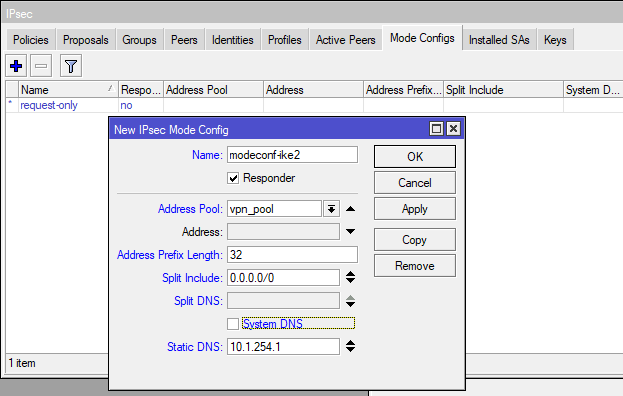Open the filter funnel icon
Image resolution: width=623 pixels, height=396 pixels.
(x=71, y=66)
